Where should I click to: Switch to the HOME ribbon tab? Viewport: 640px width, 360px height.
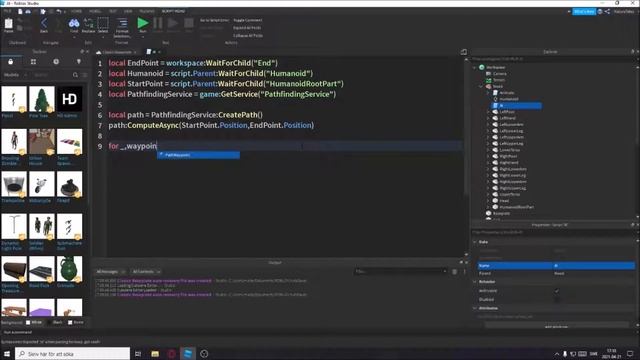coord(76,11)
